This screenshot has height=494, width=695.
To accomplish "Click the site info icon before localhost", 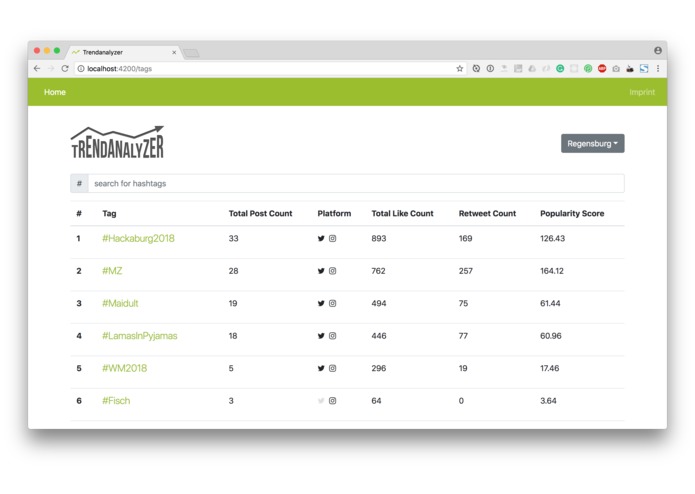I will coord(81,69).
